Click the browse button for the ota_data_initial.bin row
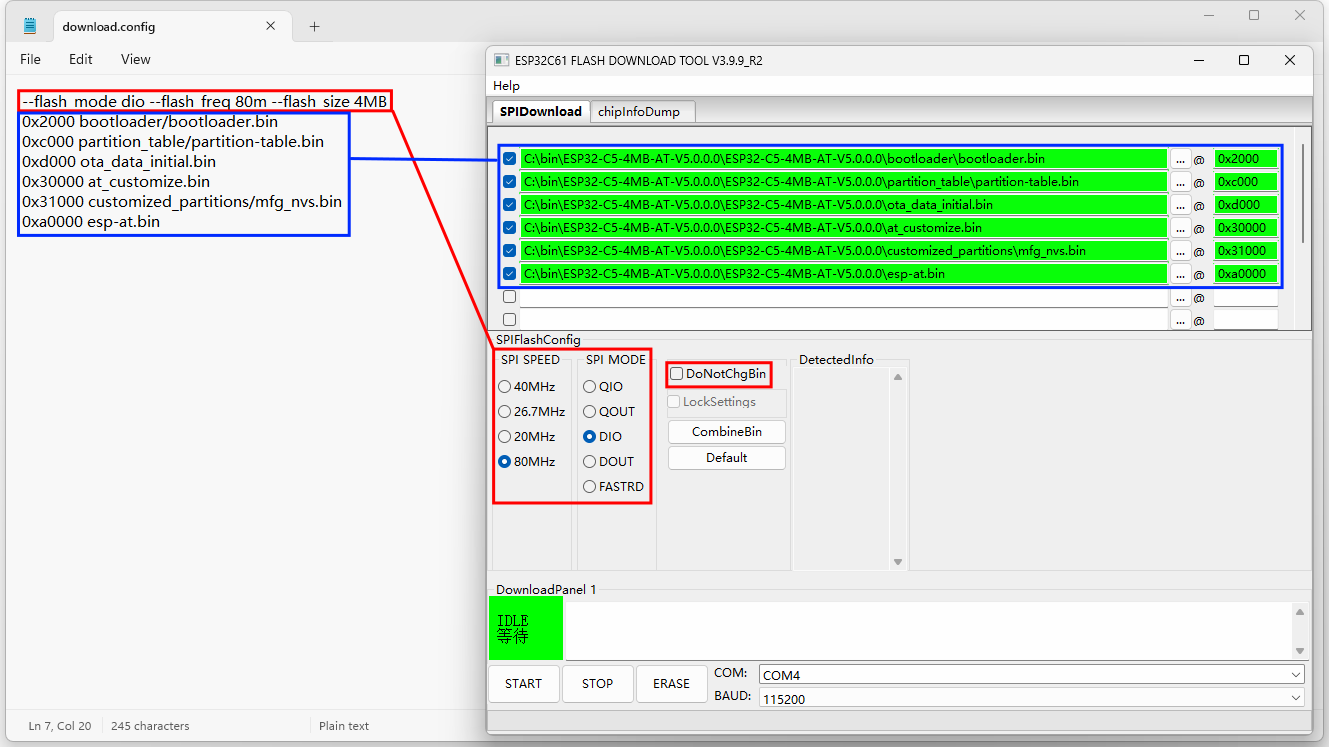Image resolution: width=1329 pixels, height=747 pixels. pyautogui.click(x=1180, y=205)
